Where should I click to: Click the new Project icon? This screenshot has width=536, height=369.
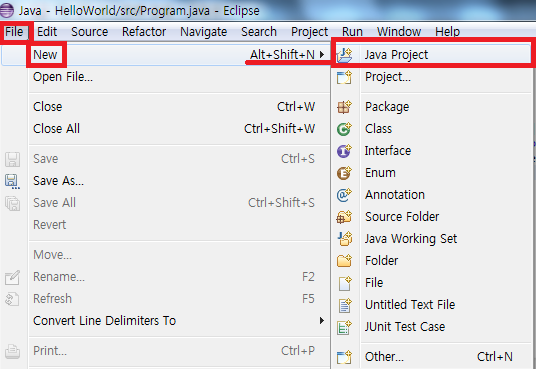tap(344, 77)
